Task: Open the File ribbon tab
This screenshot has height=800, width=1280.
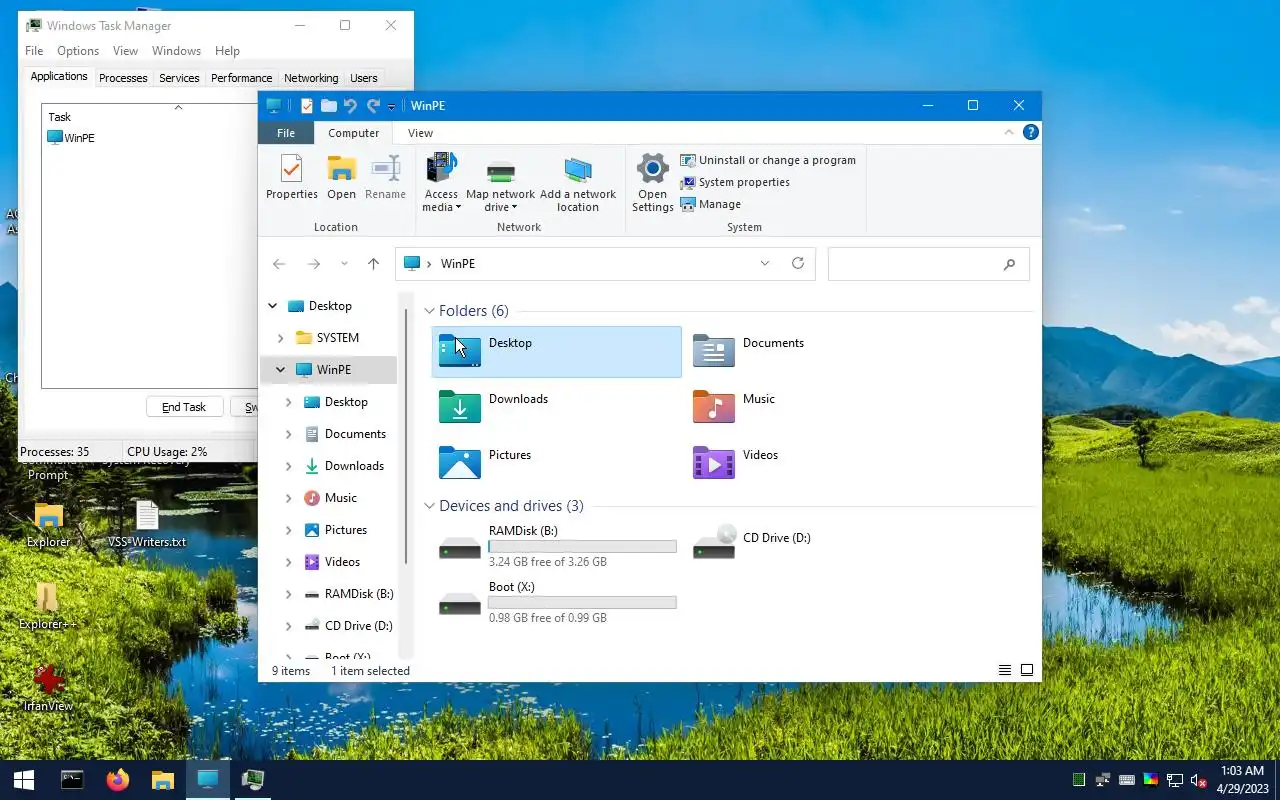Action: 286,133
